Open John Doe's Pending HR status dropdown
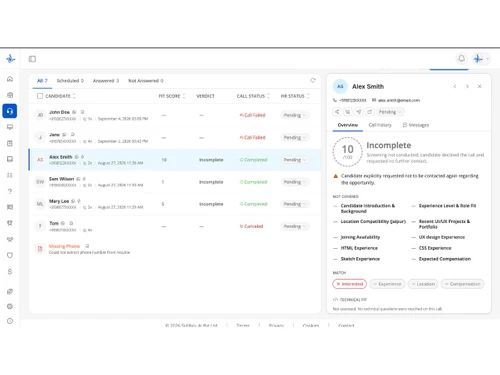 295,115
